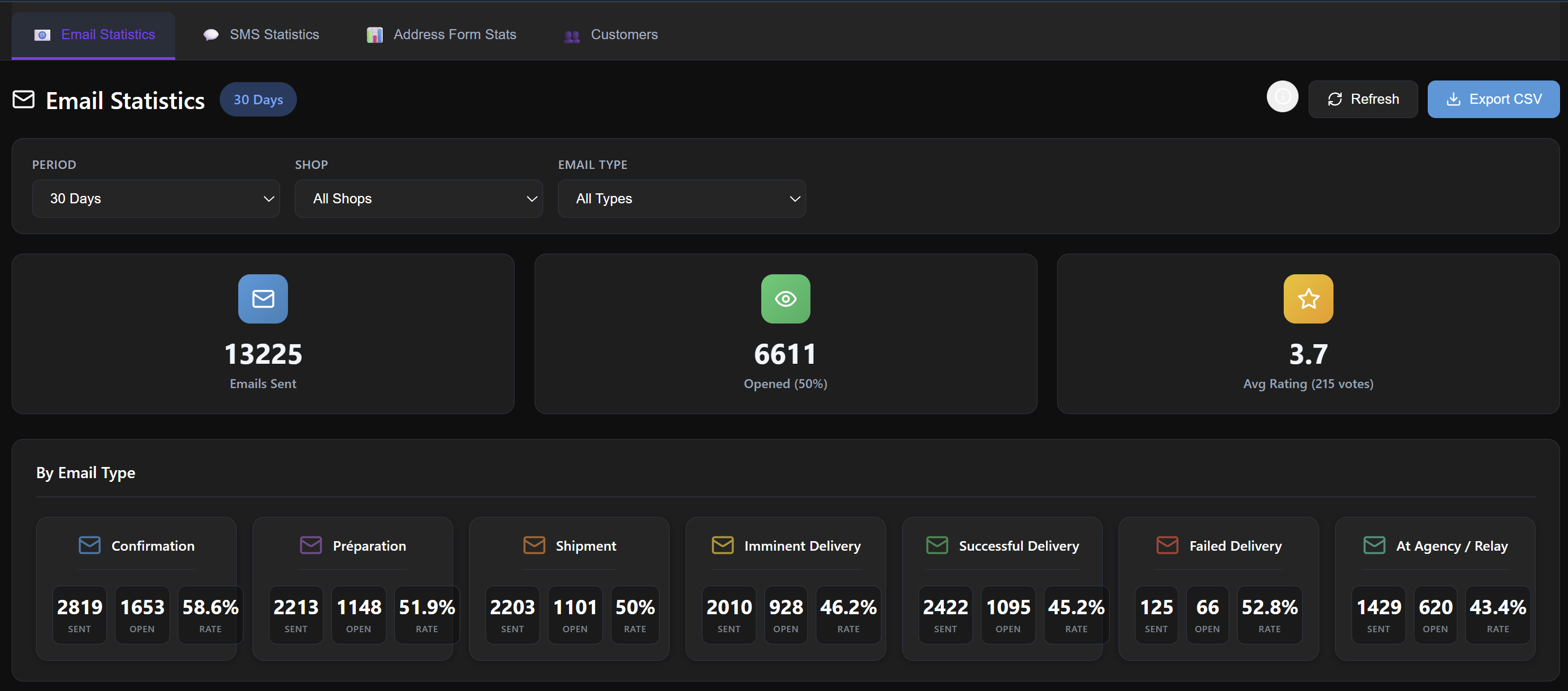Click the Email Statistics header envelope icon
The width and height of the screenshot is (1568, 691).
coord(23,99)
